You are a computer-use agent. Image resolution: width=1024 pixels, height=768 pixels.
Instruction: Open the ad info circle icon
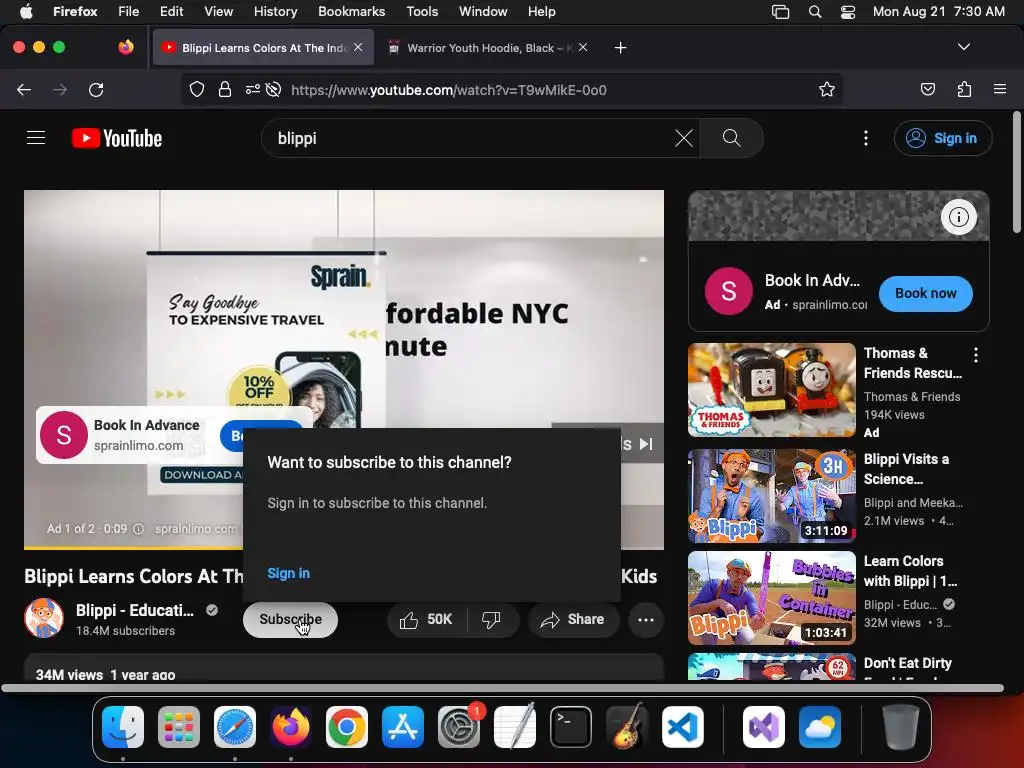pos(959,217)
